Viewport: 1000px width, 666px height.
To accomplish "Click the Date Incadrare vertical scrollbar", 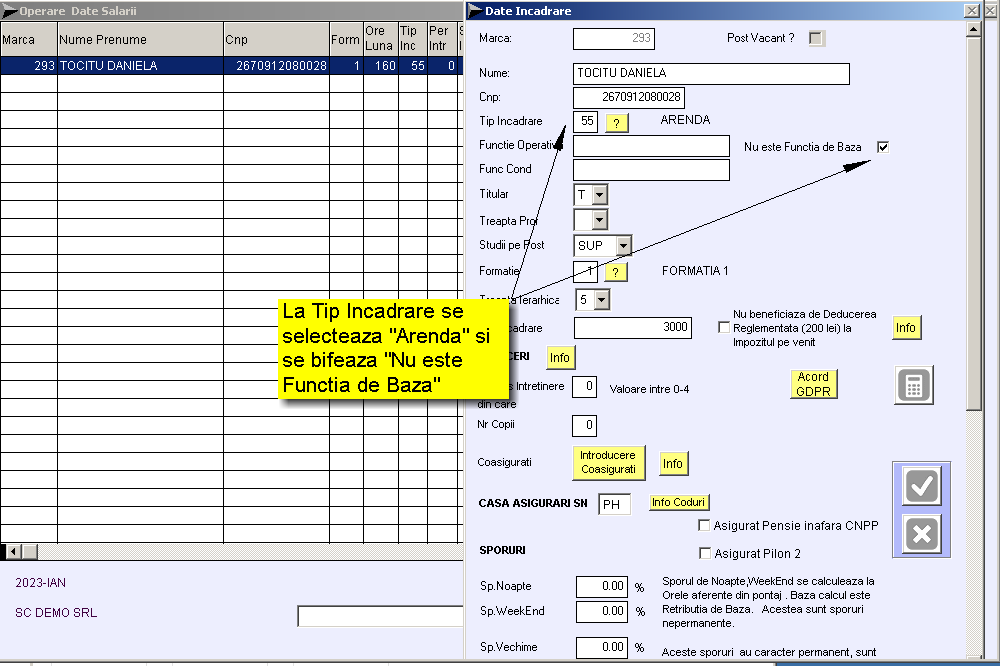I will coord(973,300).
